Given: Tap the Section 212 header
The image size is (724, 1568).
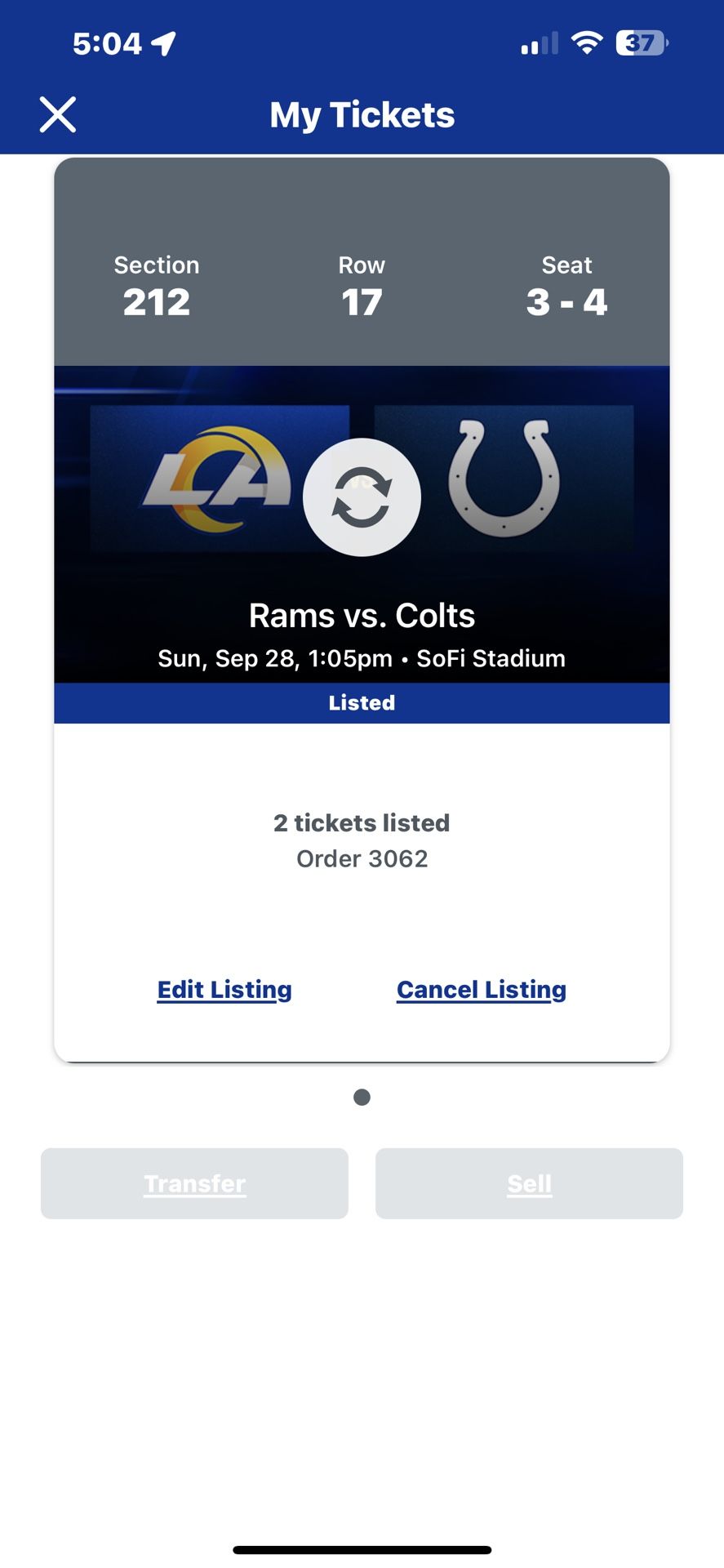Looking at the screenshot, I should (156, 284).
